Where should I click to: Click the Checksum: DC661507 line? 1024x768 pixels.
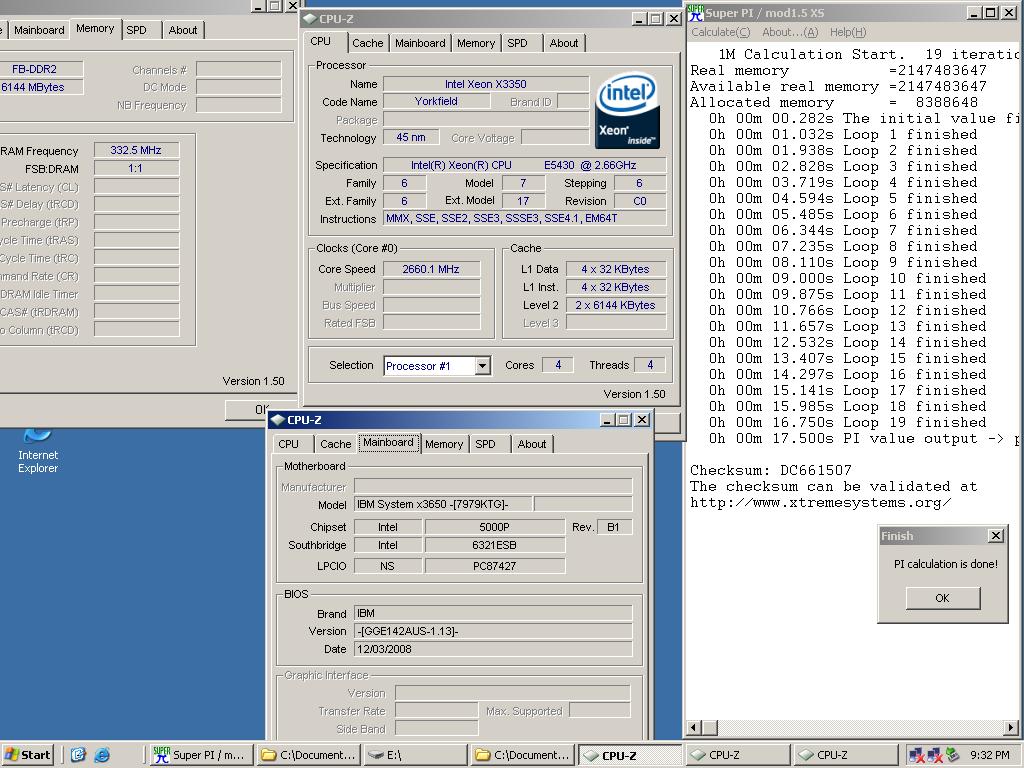771,470
